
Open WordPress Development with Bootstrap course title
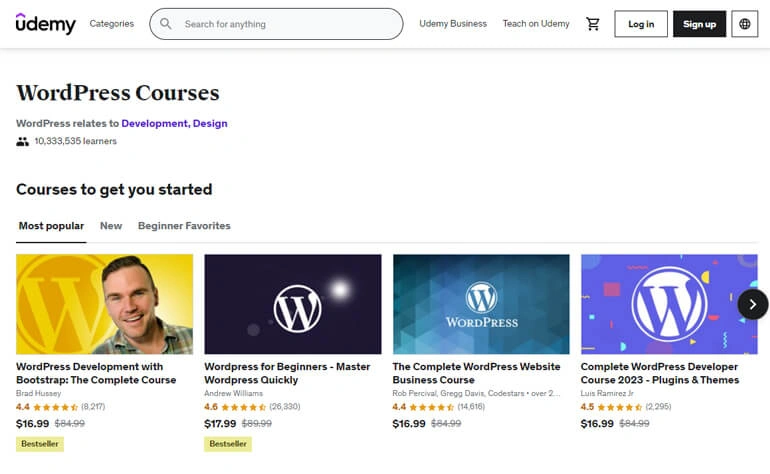pyautogui.click(x=96, y=373)
